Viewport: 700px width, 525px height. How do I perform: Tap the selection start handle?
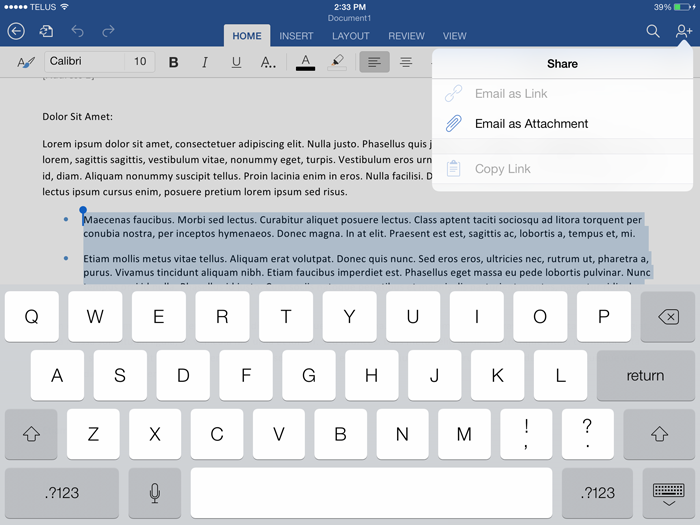point(83,211)
